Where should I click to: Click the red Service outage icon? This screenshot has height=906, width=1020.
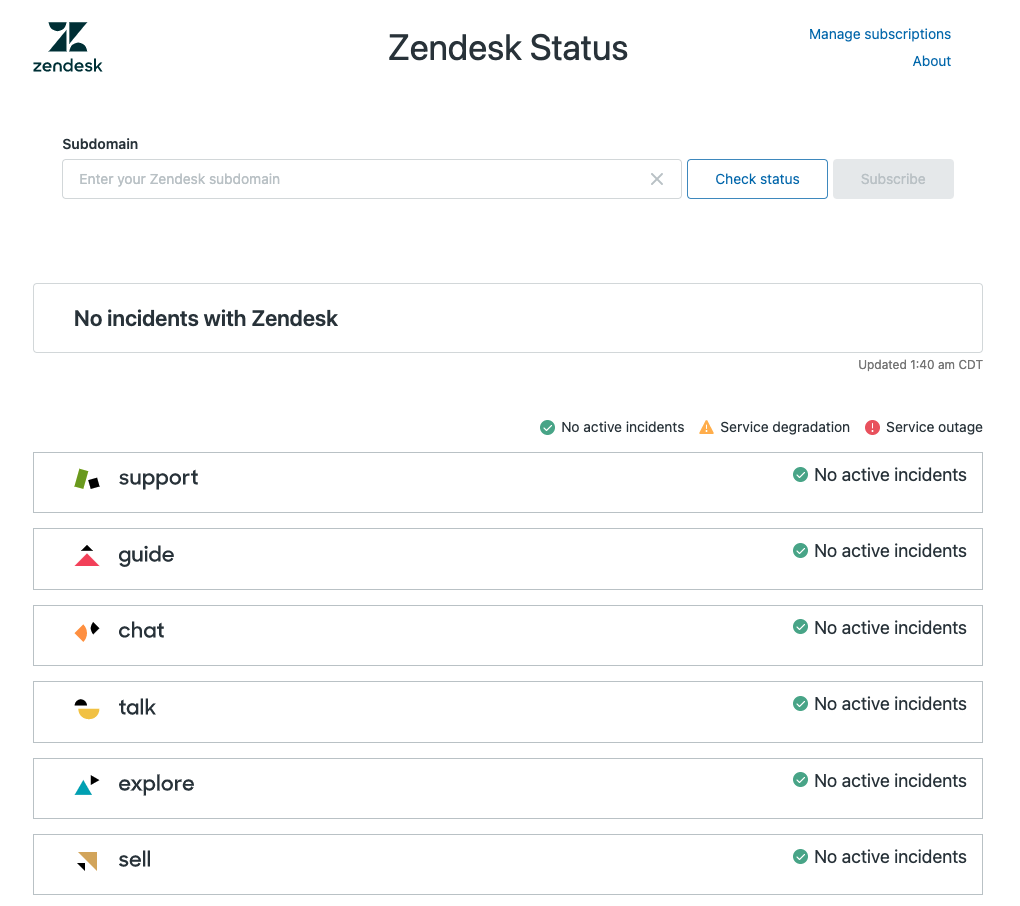(872, 427)
